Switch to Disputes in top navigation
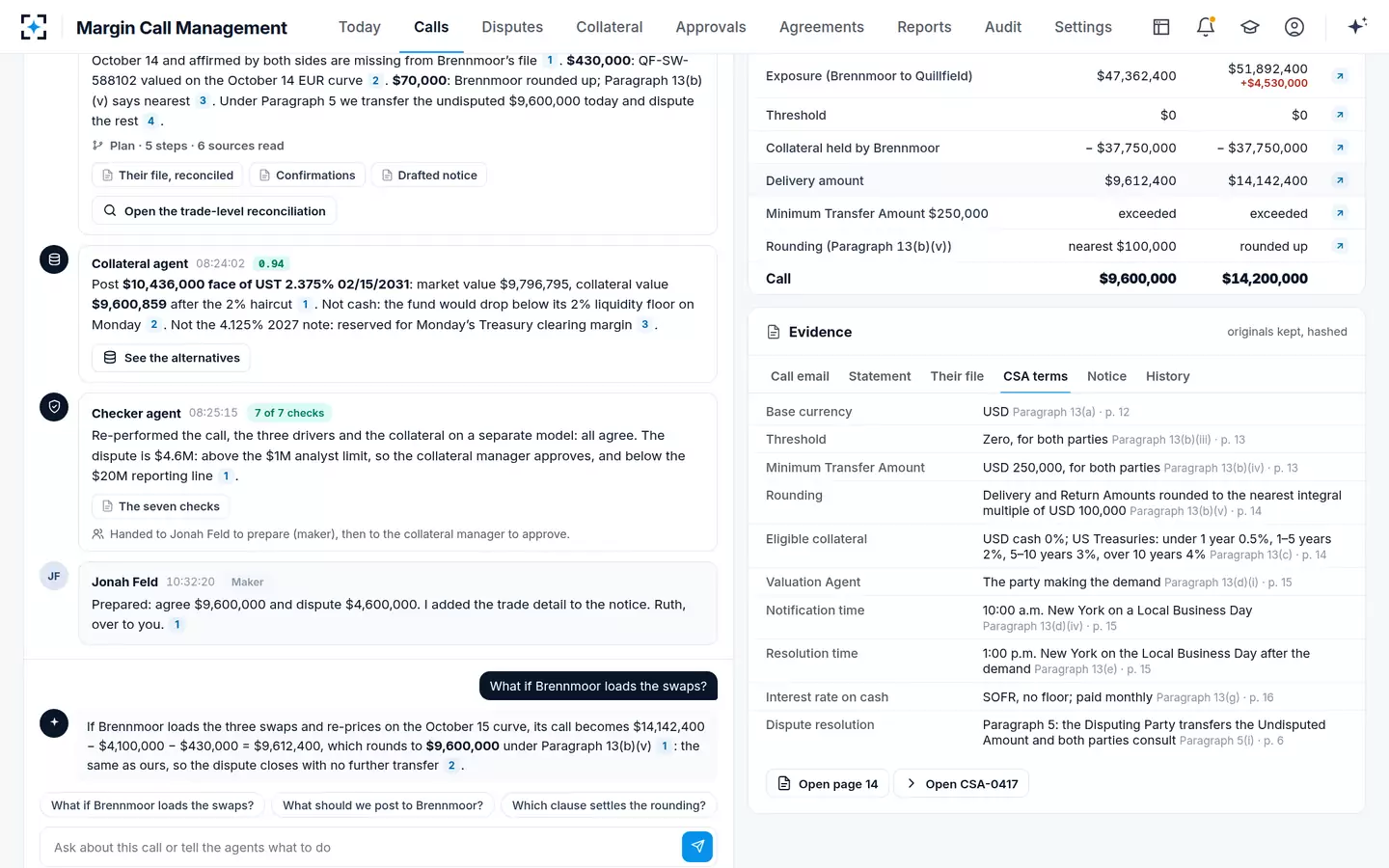Screen dimensions: 1389x868 coord(512,27)
